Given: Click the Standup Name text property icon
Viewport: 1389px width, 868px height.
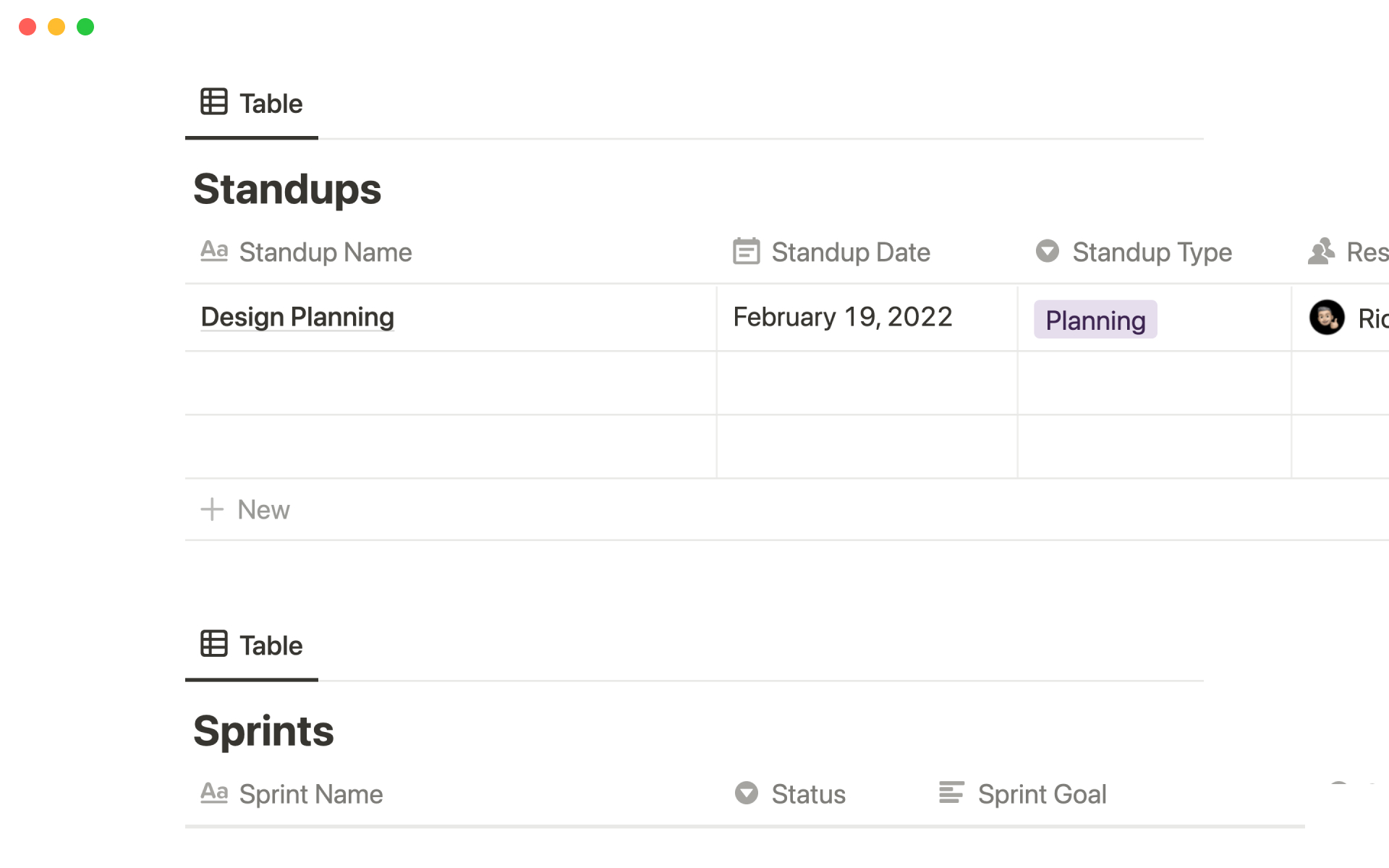Looking at the screenshot, I should tap(214, 251).
